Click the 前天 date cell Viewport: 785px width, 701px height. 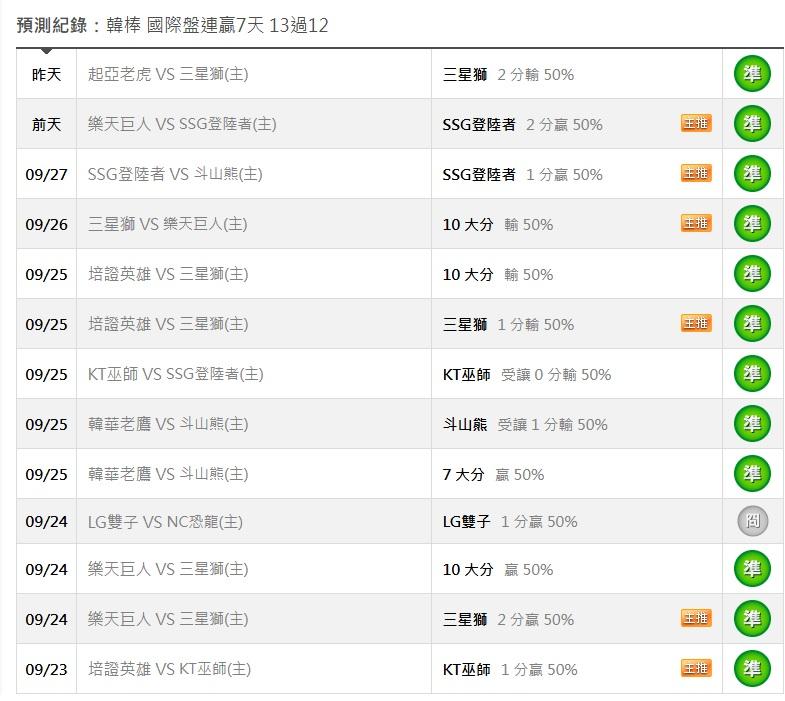(46, 124)
